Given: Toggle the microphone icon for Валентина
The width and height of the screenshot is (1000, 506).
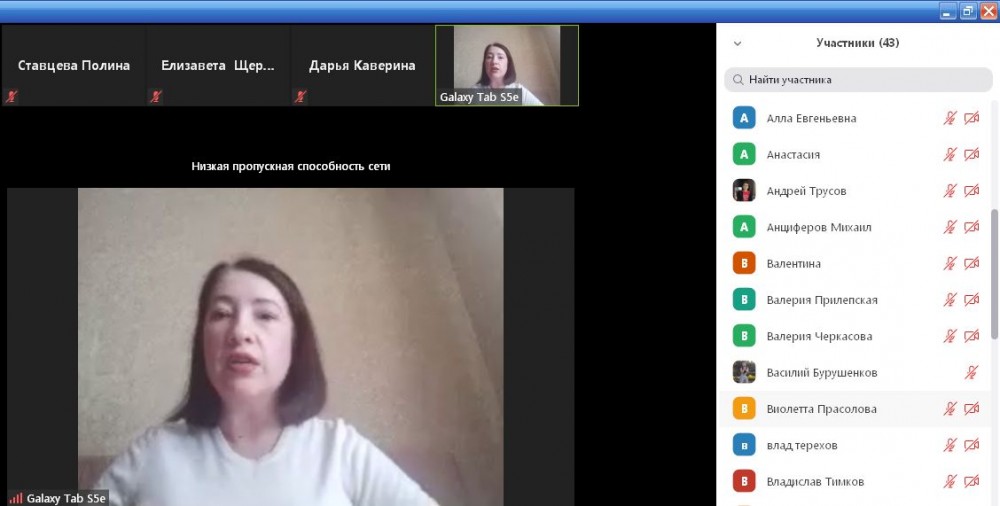Looking at the screenshot, I should [x=950, y=264].
